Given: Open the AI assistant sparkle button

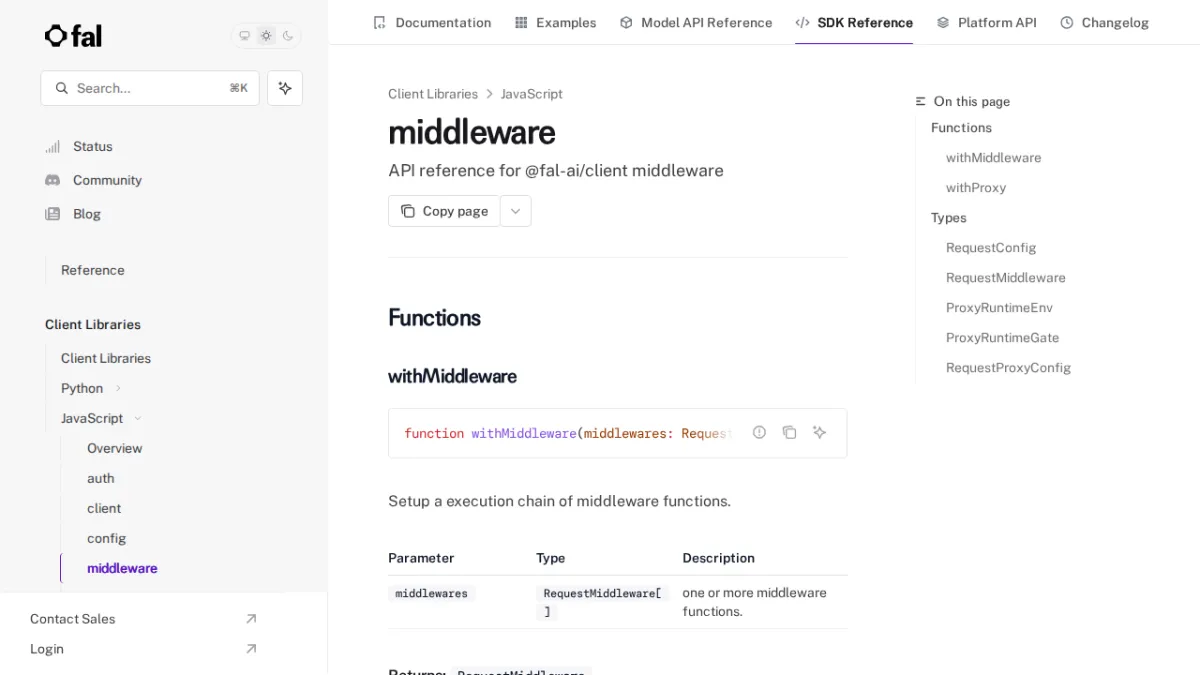Looking at the screenshot, I should tap(285, 88).
